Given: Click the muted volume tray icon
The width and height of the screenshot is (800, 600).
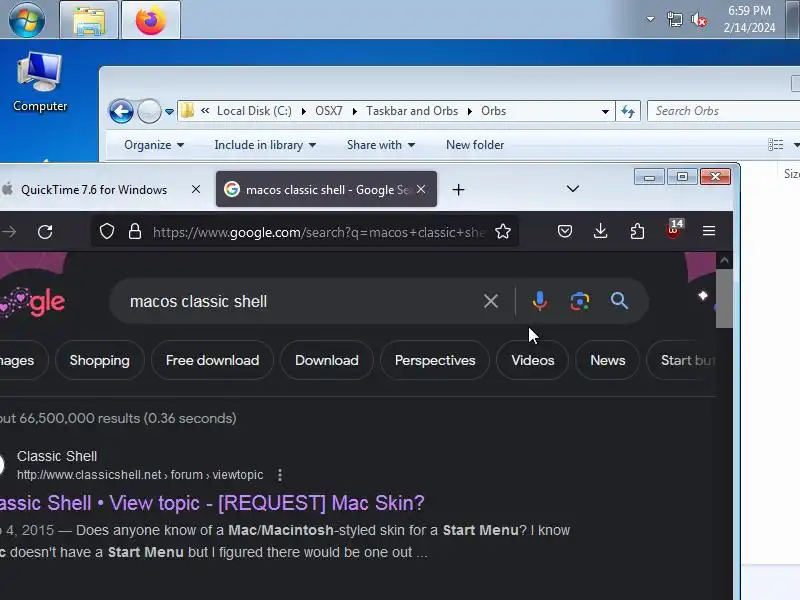Looking at the screenshot, I should click(x=699, y=20).
